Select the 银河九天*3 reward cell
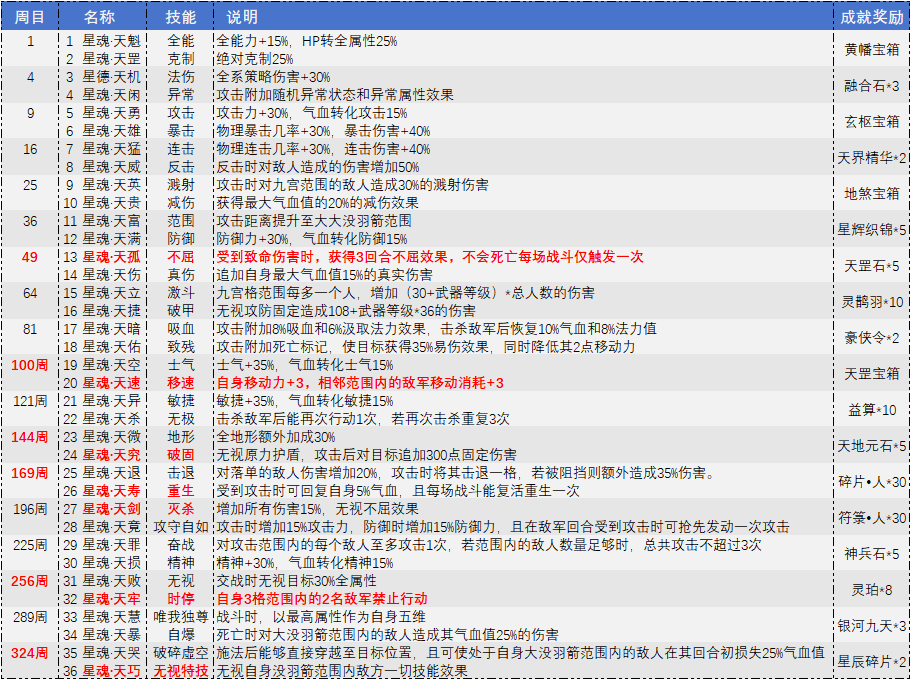This screenshot has width=912, height=682. [x=871, y=626]
